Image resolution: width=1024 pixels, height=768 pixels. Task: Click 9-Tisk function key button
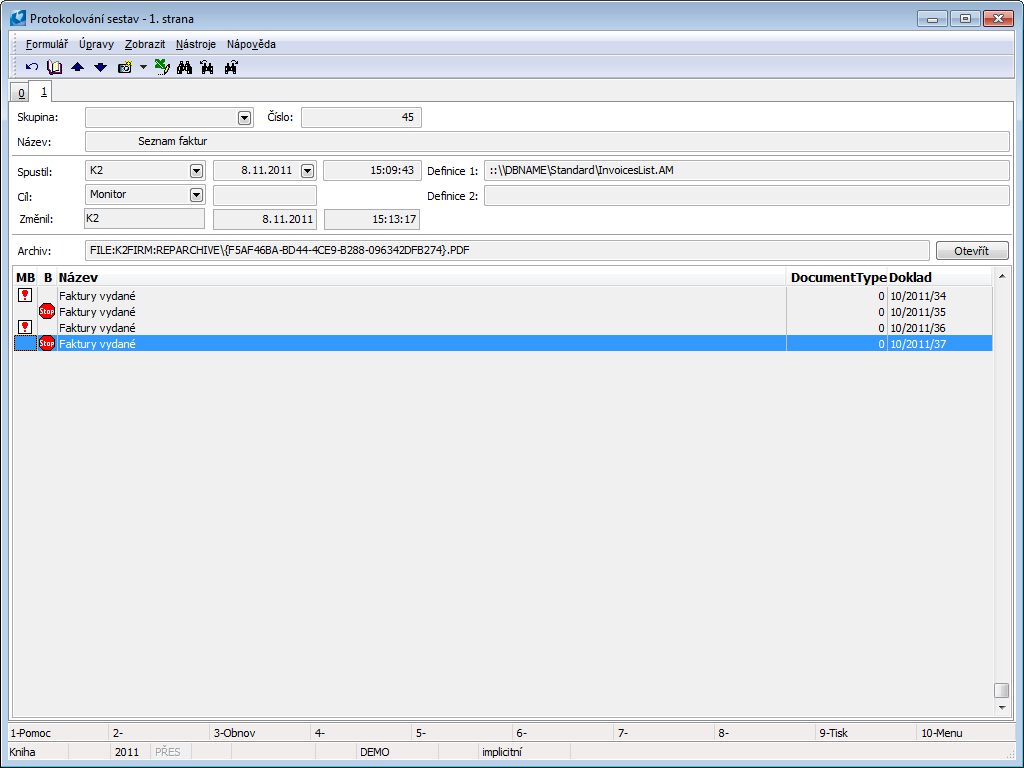coord(867,733)
